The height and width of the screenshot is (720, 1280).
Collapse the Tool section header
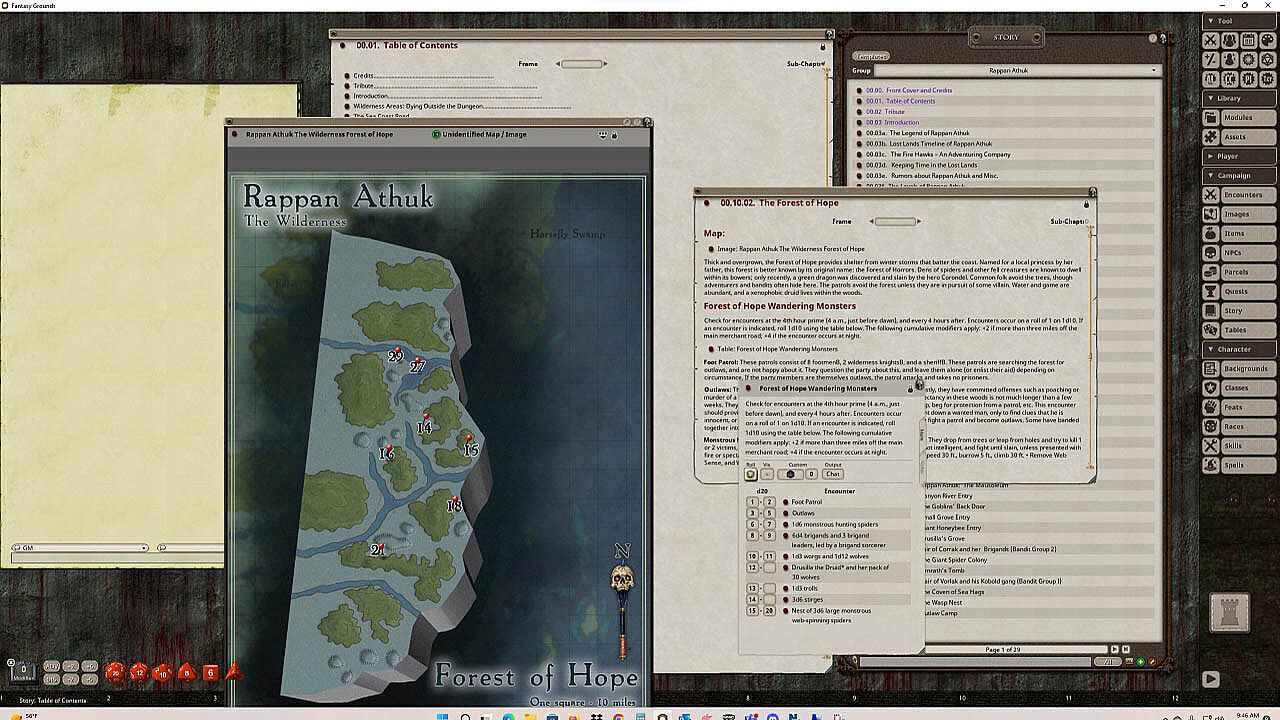1239,21
